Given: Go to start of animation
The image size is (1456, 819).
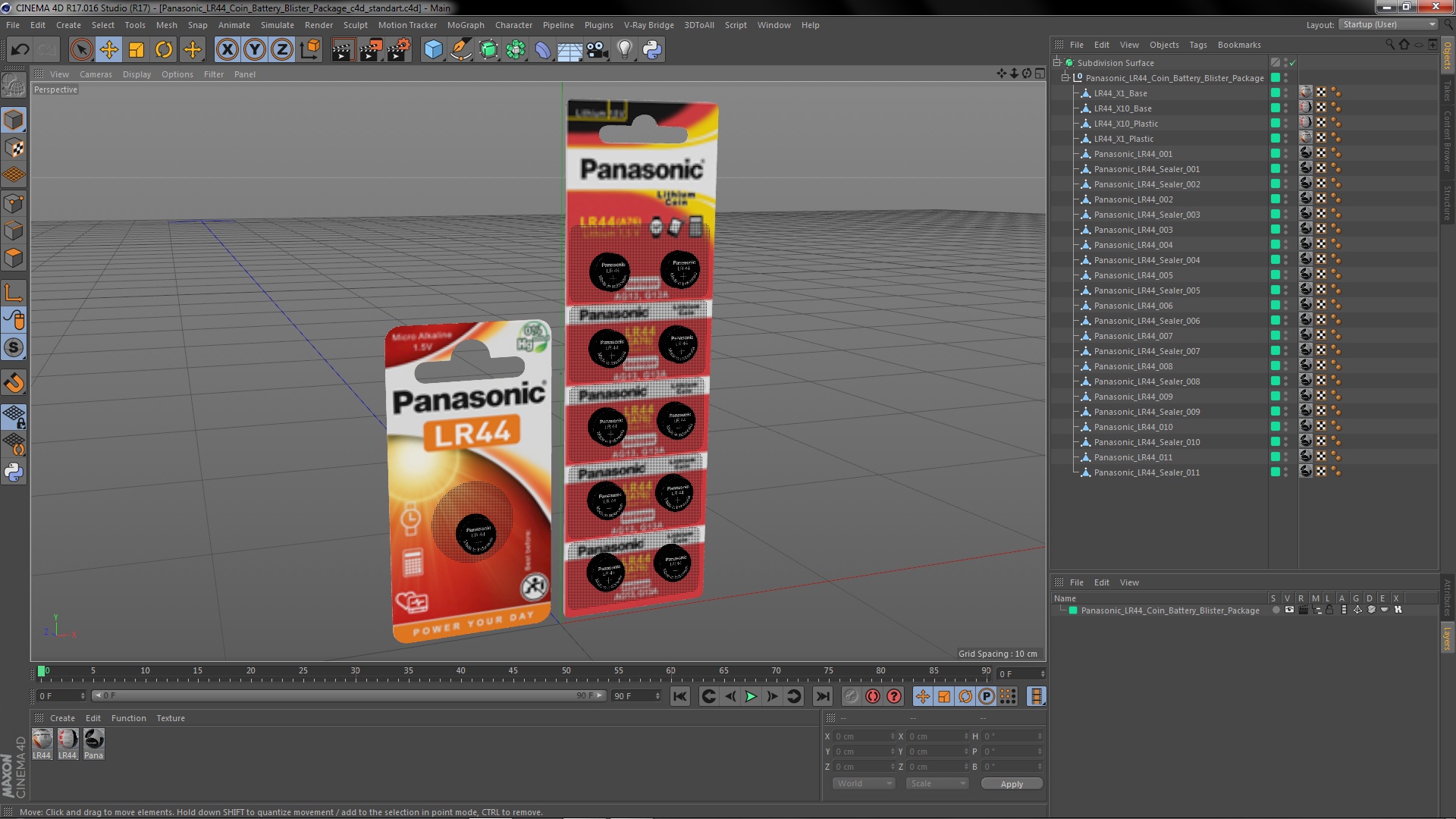Looking at the screenshot, I should tap(680, 696).
